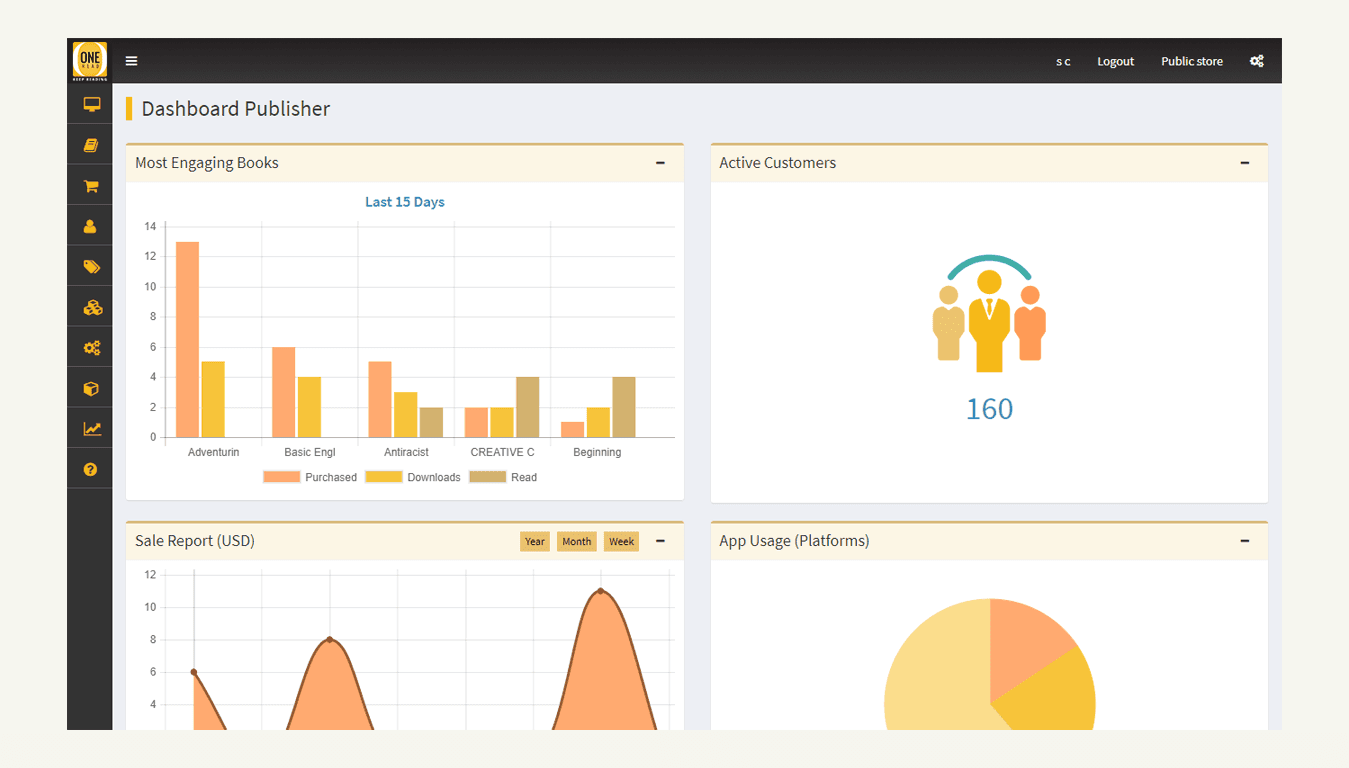Toggle the hamburger menu icon
The image size is (1349, 768).
[131, 61]
